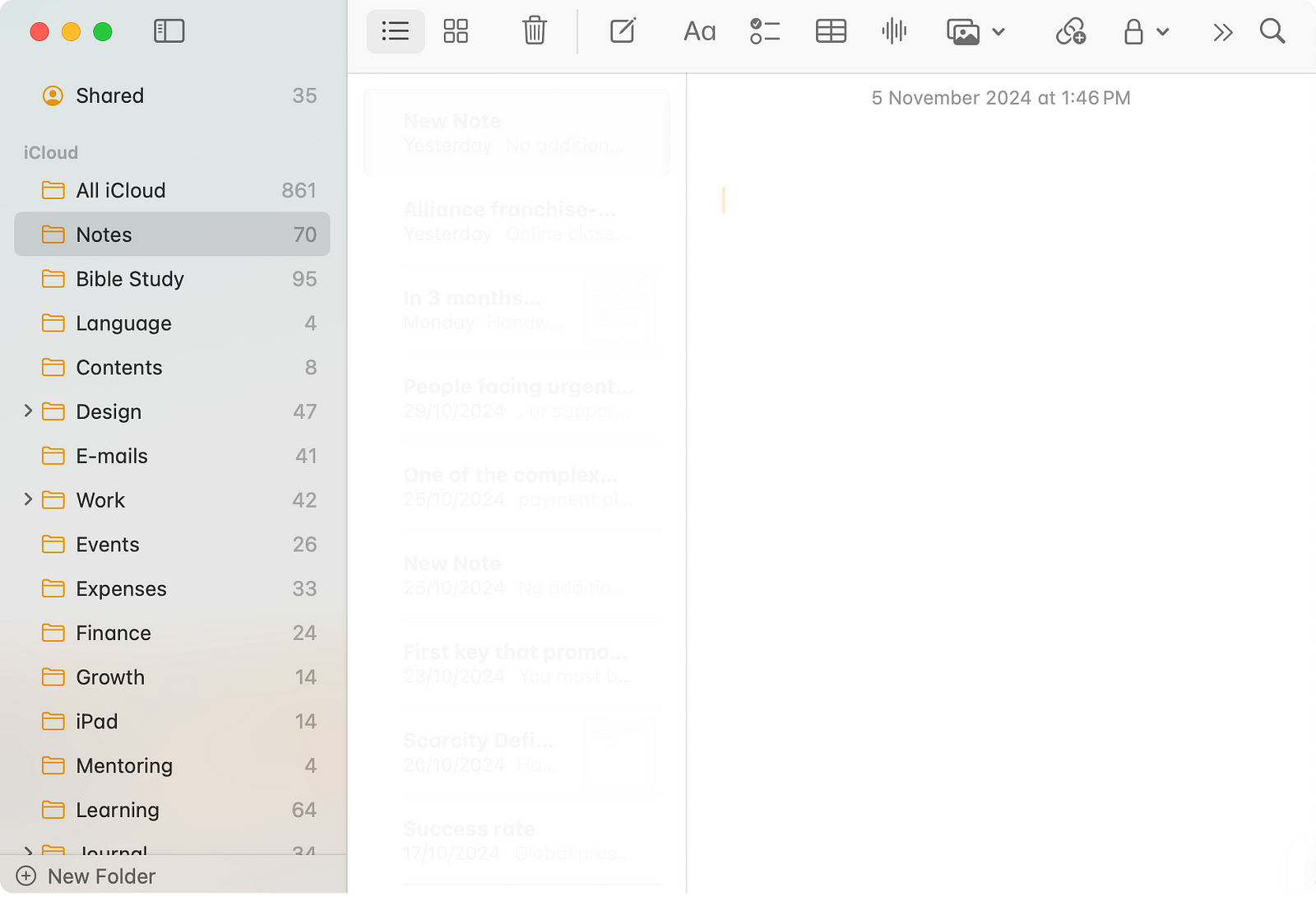Image resolution: width=1316 pixels, height=901 pixels.
Task: Select the first New Note from Yesterday
Action: point(517,132)
